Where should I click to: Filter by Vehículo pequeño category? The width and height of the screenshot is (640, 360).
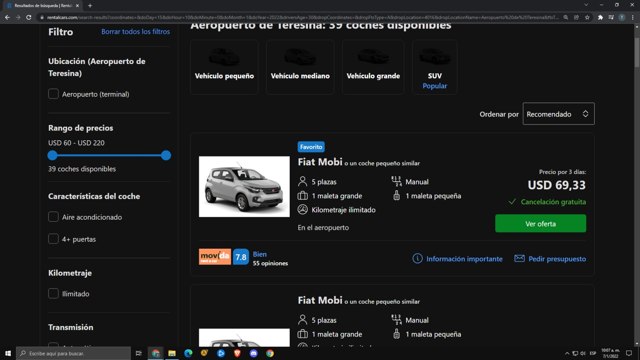tap(224, 67)
